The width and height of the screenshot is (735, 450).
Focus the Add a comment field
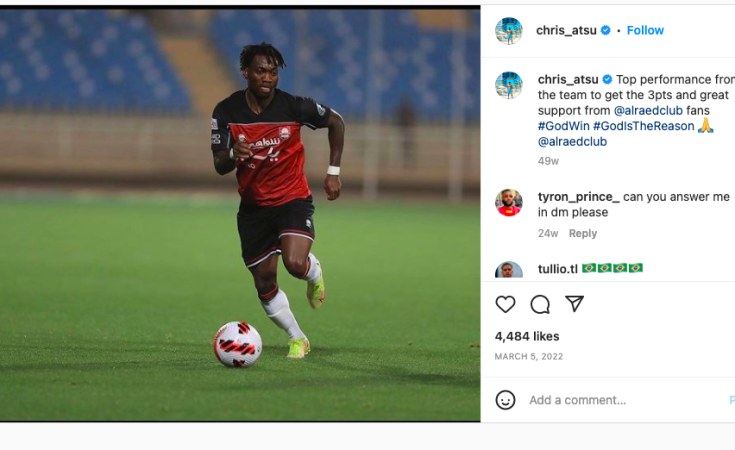(626, 400)
